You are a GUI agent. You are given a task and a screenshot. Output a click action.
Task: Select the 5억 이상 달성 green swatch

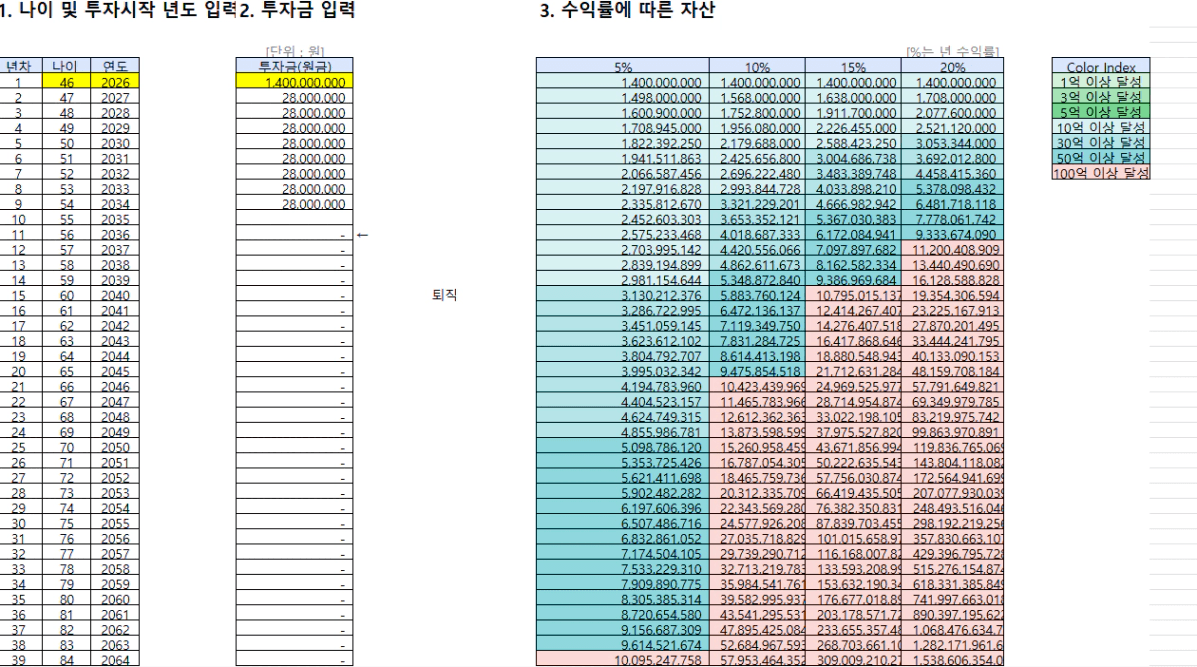click(x=1100, y=111)
